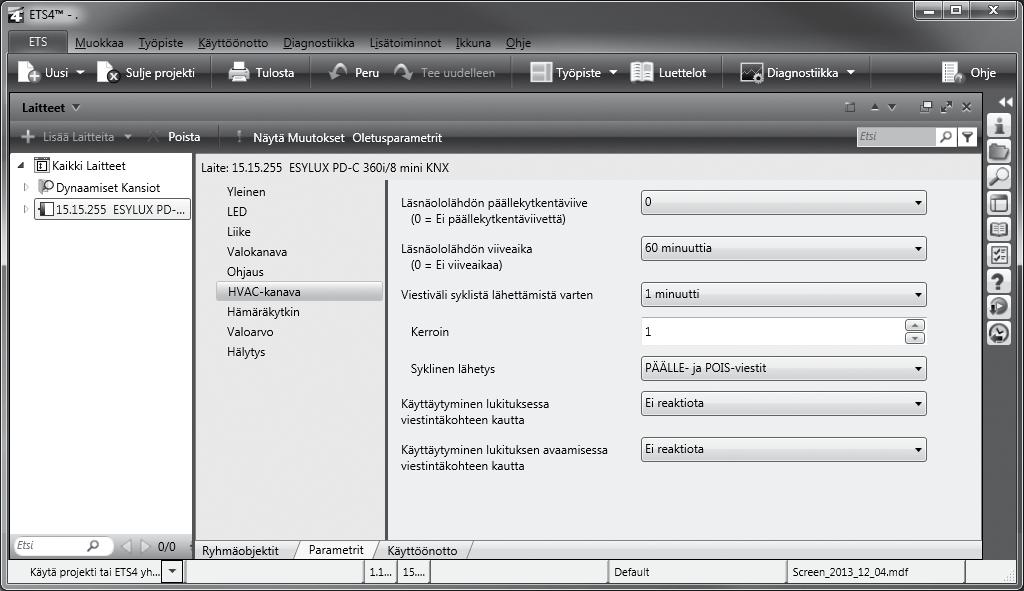Click the panel expand diagonal arrows icon
The image size is (1024, 591).
946,106
